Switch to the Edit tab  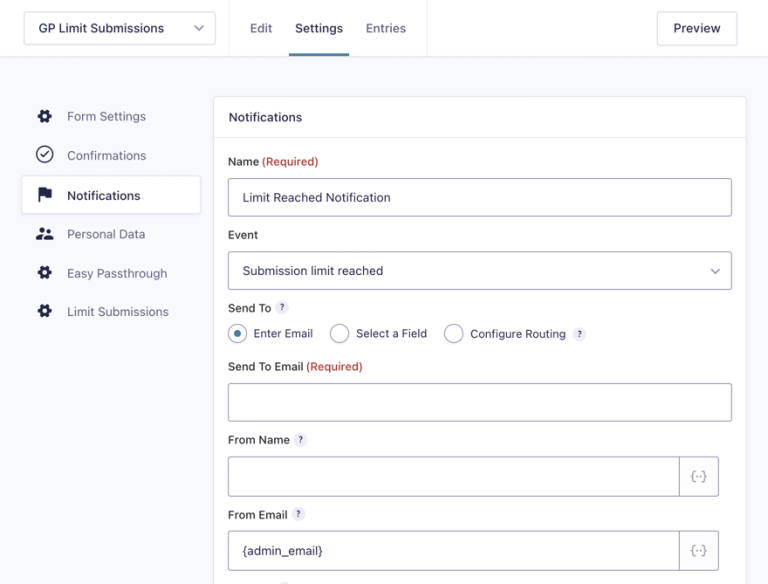(x=261, y=28)
